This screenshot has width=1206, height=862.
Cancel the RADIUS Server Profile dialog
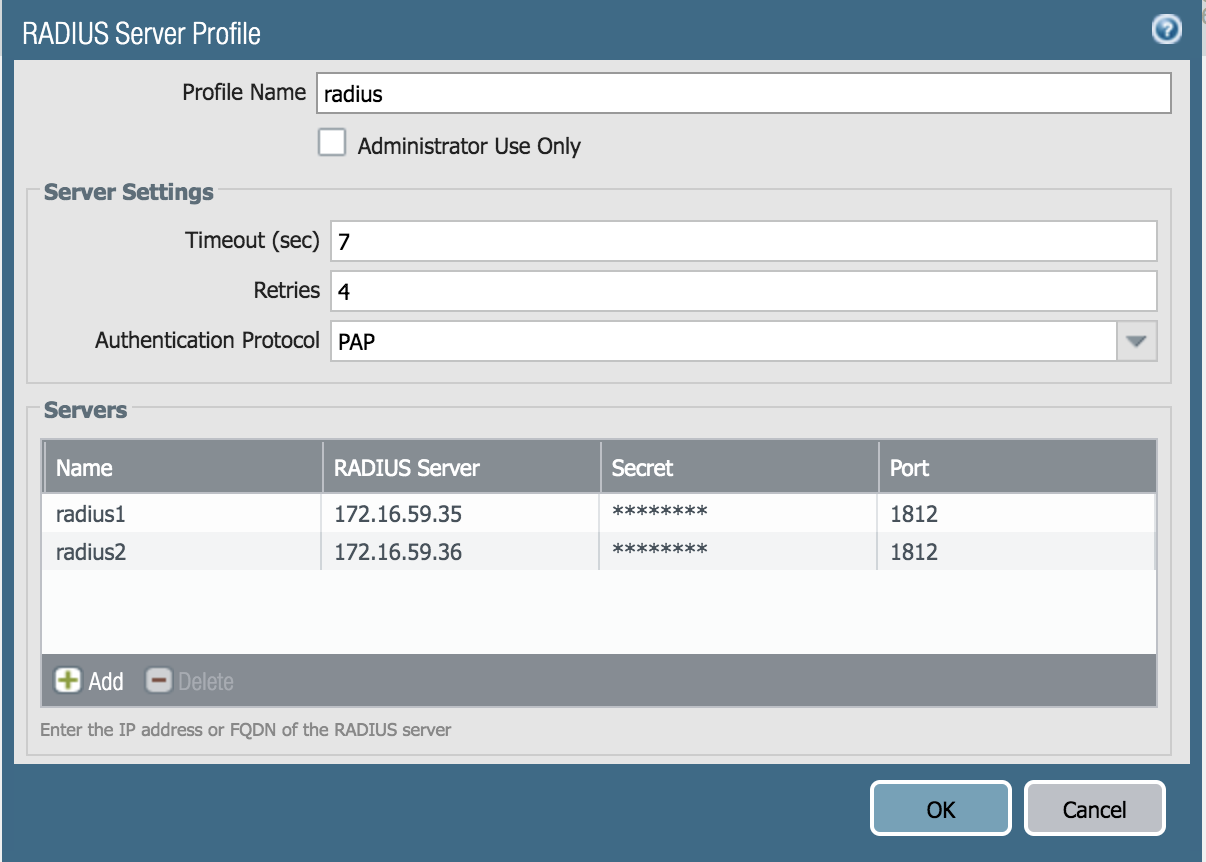tap(1094, 808)
